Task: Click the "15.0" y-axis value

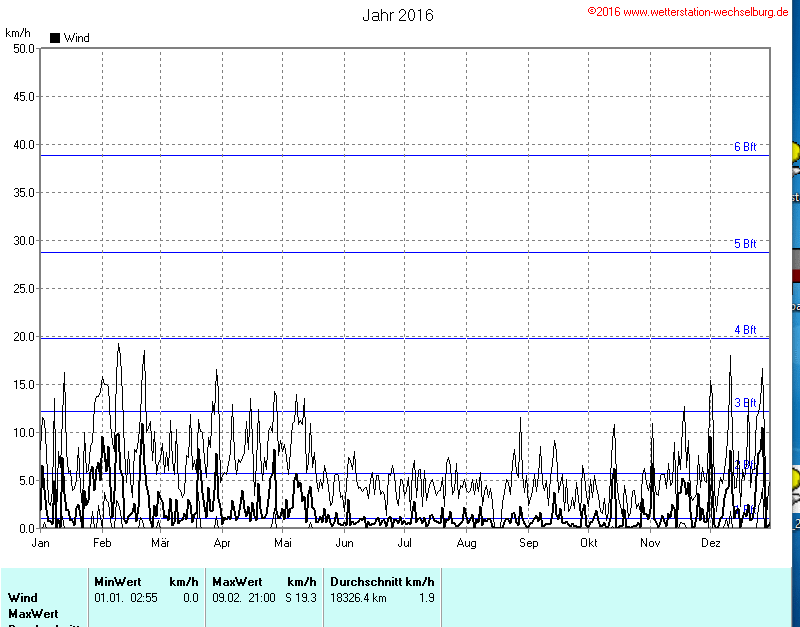Action: (x=24, y=385)
